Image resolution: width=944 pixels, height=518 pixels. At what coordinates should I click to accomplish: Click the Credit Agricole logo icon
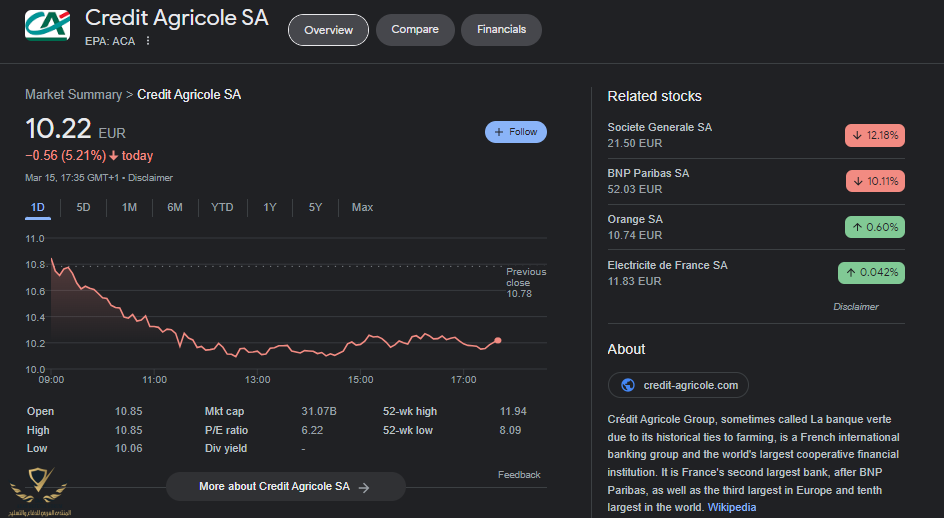48,25
